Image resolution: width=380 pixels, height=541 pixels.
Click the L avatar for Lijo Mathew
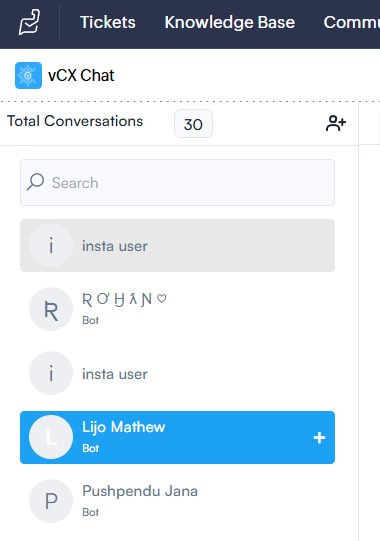[51, 437]
